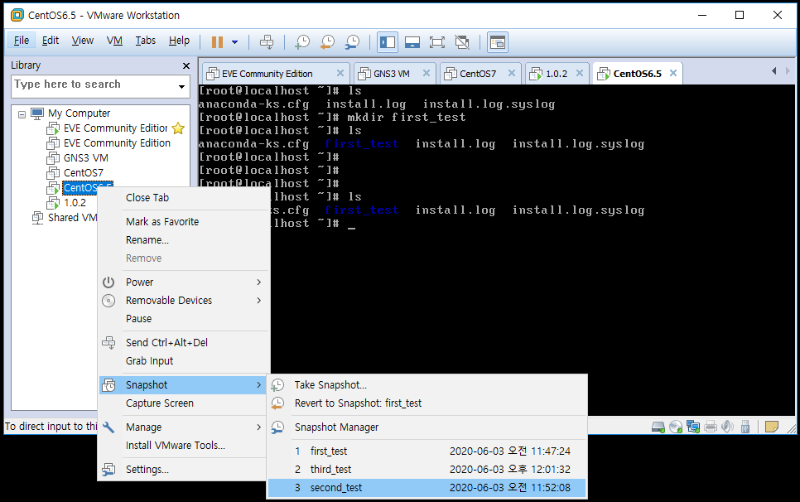This screenshot has height=502, width=800.
Task: Choose Send Ctrl+Alt+Del menu entry
Action: pos(184,342)
